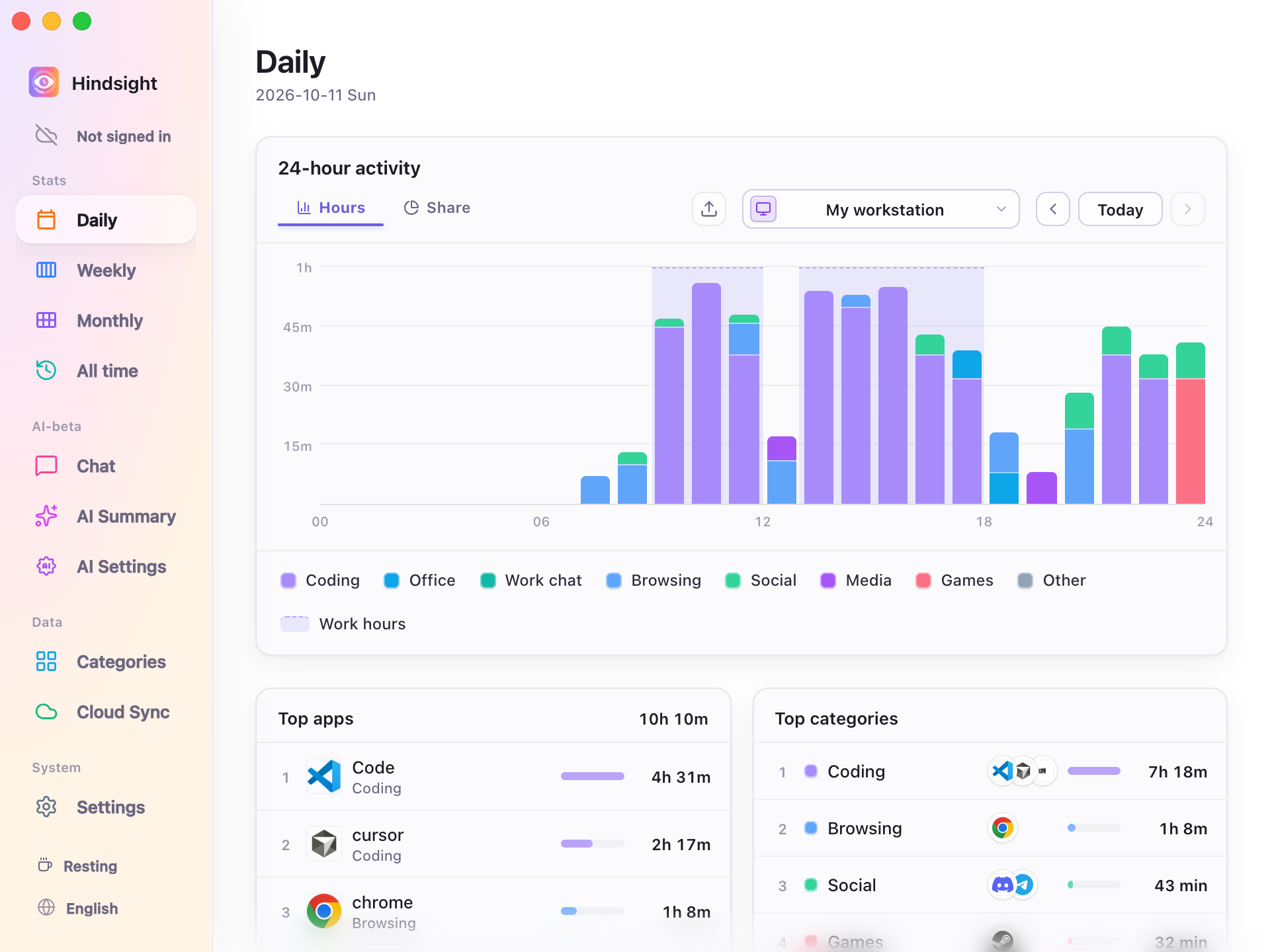Click the Coding category progress bar
This screenshot has height=952, width=1270.
[x=1094, y=771]
